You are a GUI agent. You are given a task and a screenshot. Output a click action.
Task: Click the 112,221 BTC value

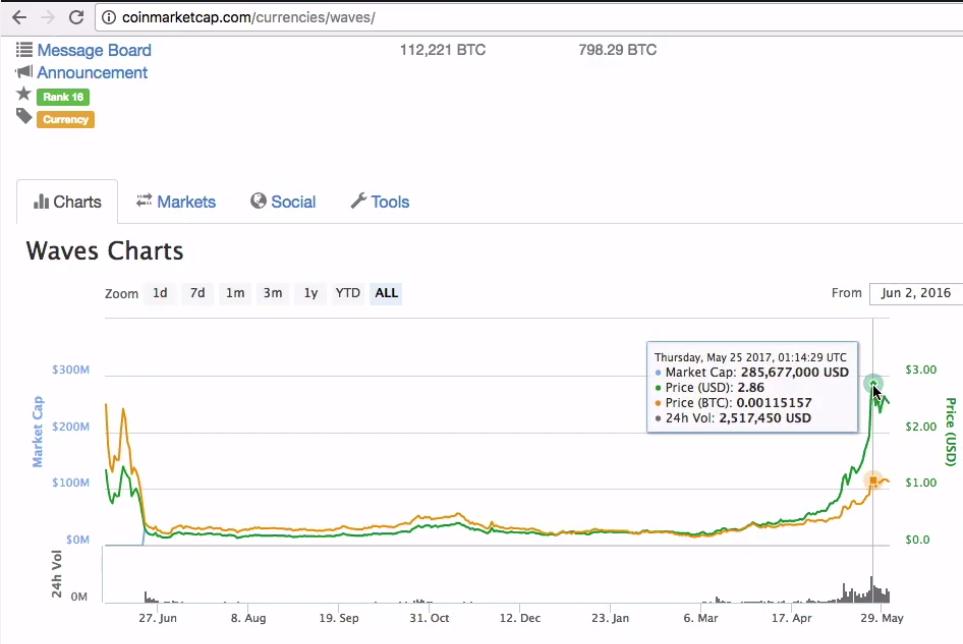pyautogui.click(x=443, y=50)
